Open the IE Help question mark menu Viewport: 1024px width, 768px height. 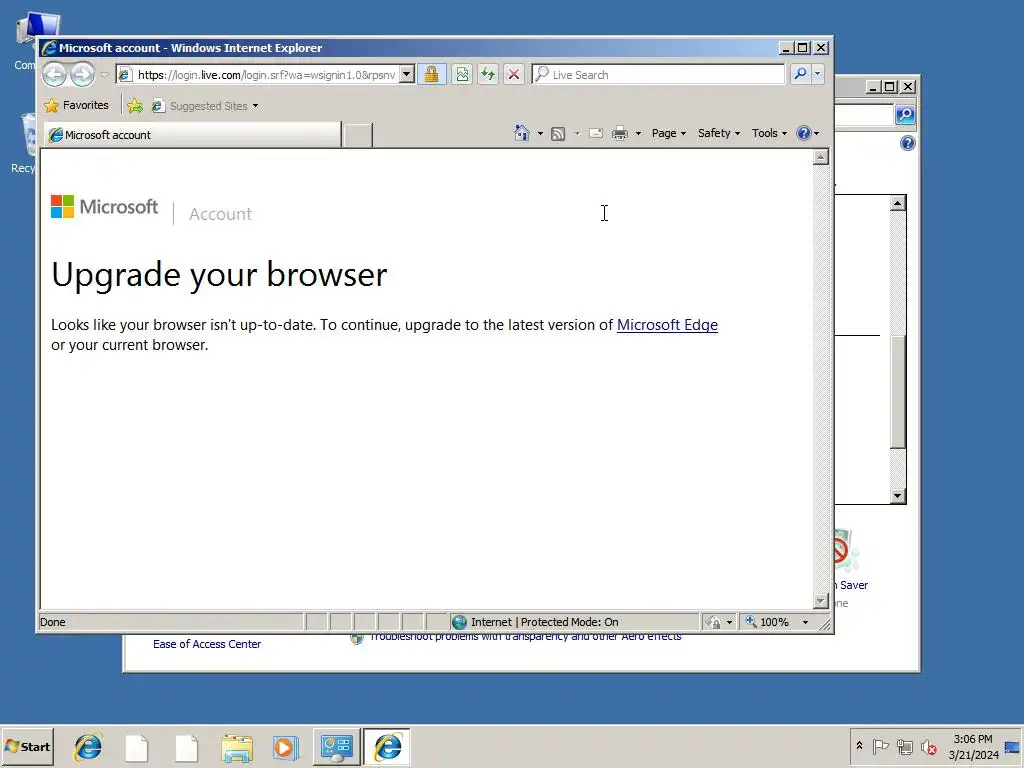(x=807, y=133)
